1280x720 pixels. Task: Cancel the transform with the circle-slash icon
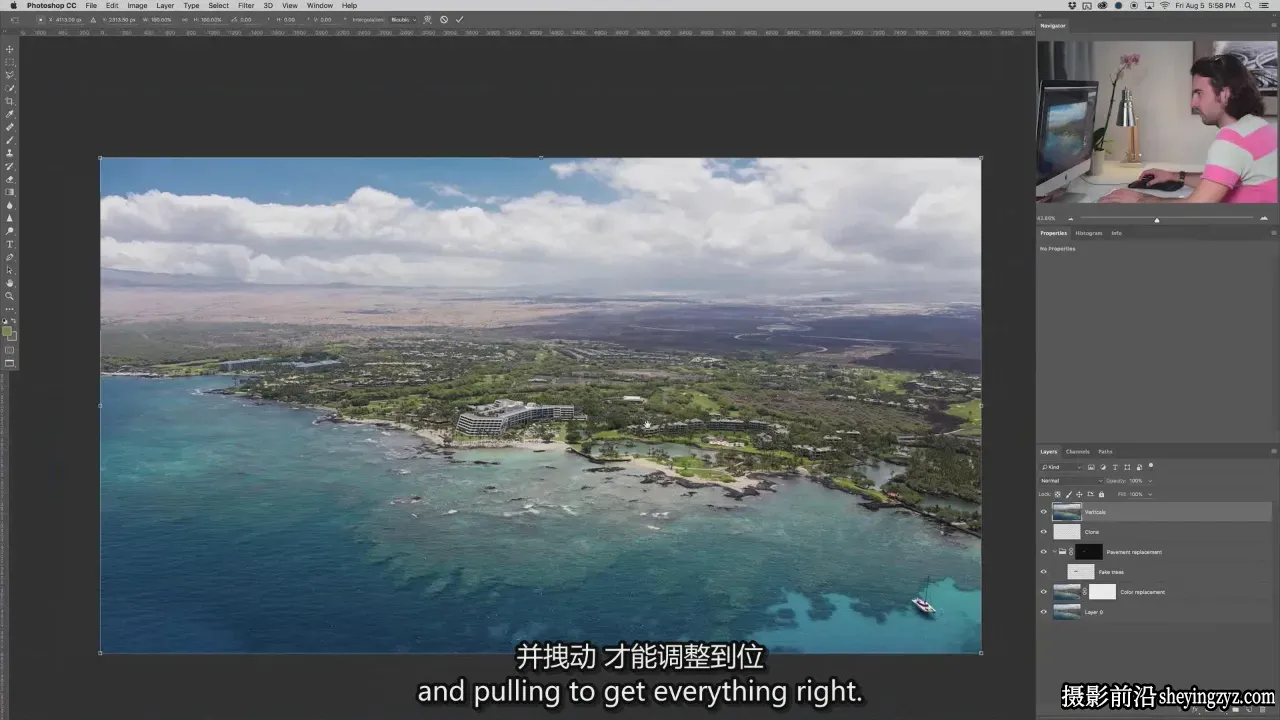click(x=444, y=19)
